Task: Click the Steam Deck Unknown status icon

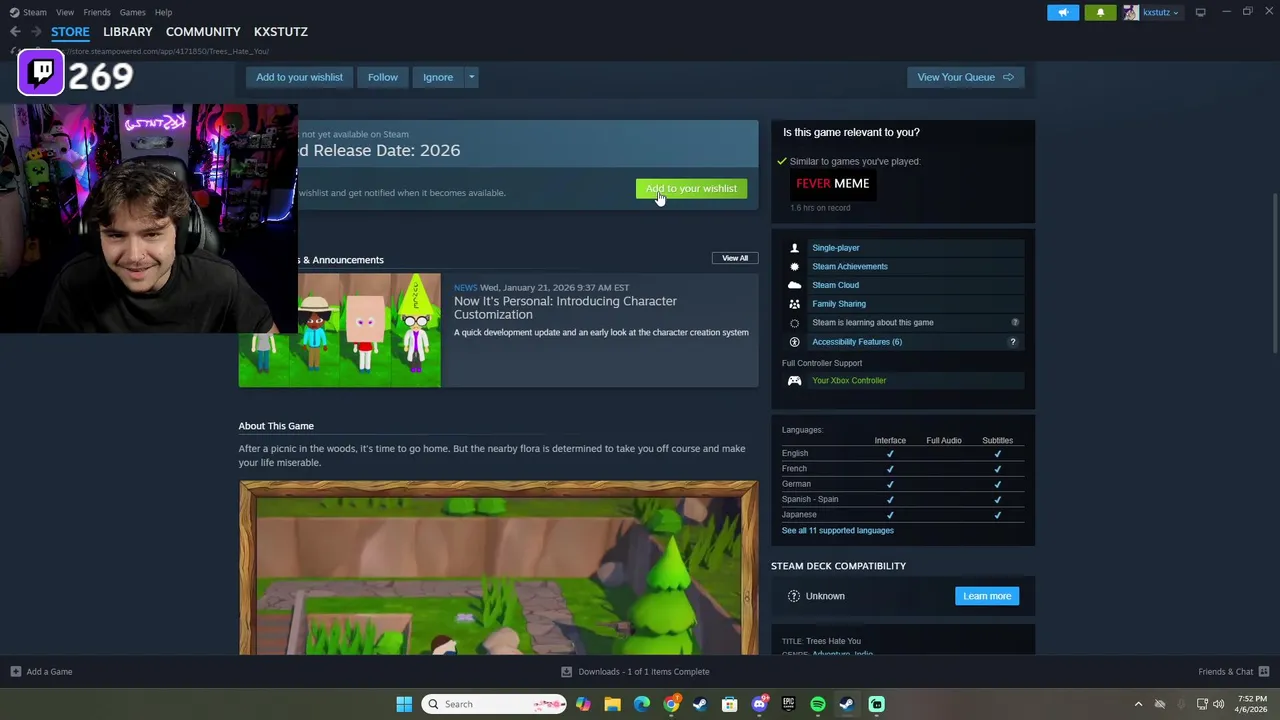Action: pyautogui.click(x=794, y=596)
